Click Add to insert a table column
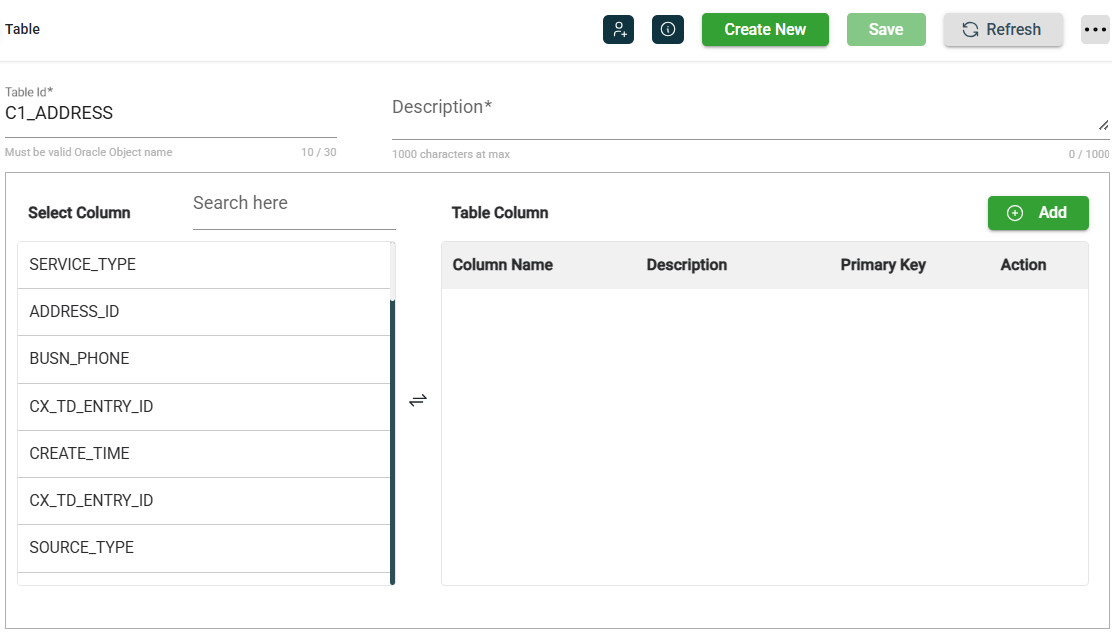Image resolution: width=1112 pixels, height=632 pixels. [1037, 213]
